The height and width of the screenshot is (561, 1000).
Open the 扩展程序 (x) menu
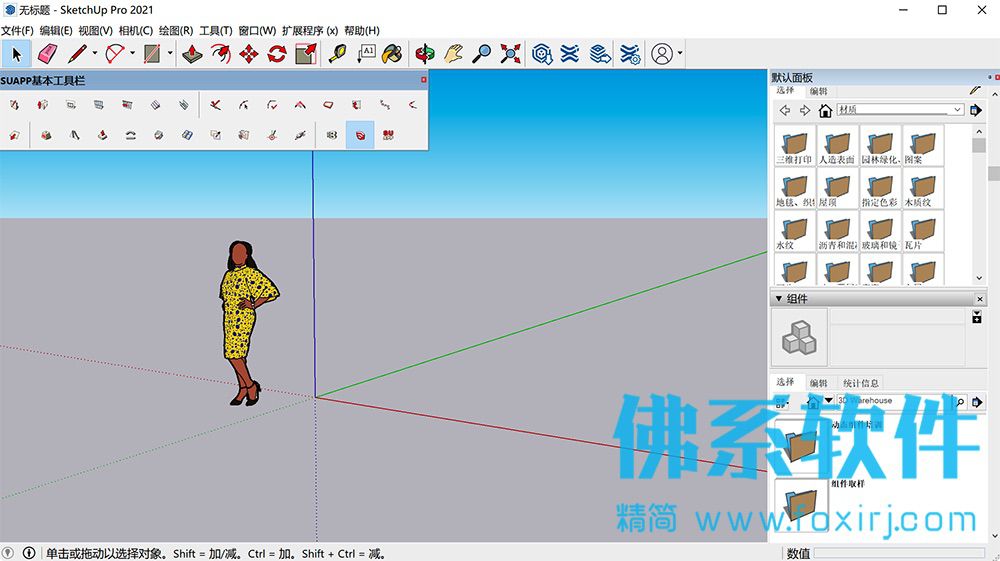click(x=310, y=31)
